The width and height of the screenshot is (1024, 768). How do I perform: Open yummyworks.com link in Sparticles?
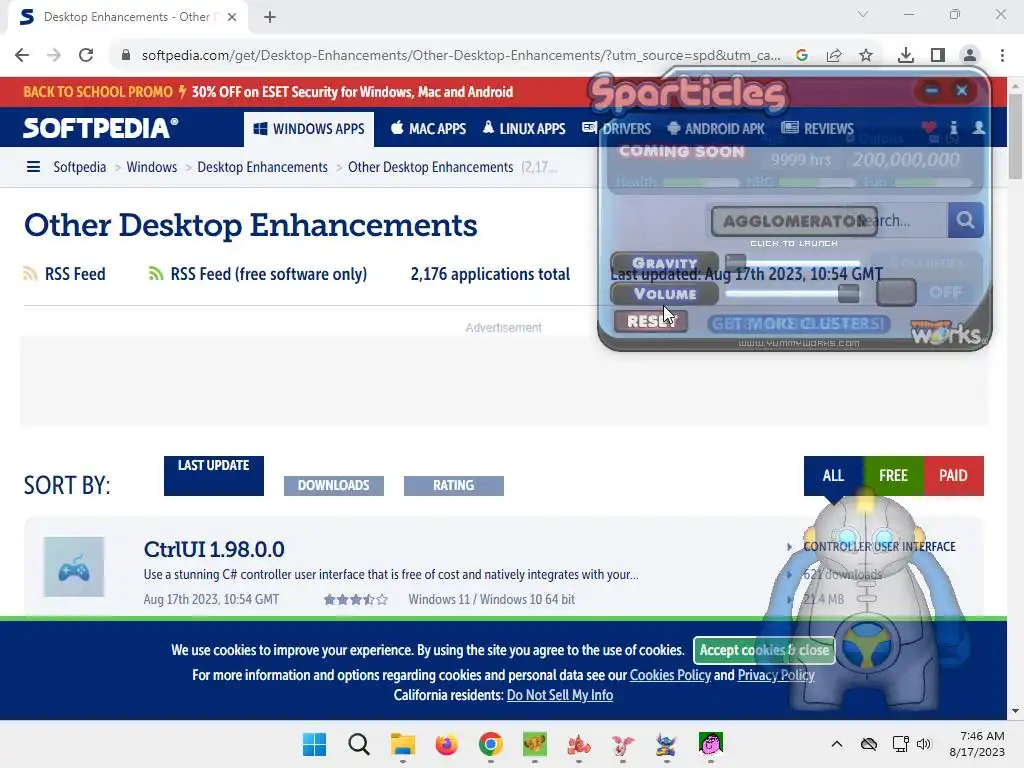[799, 343]
